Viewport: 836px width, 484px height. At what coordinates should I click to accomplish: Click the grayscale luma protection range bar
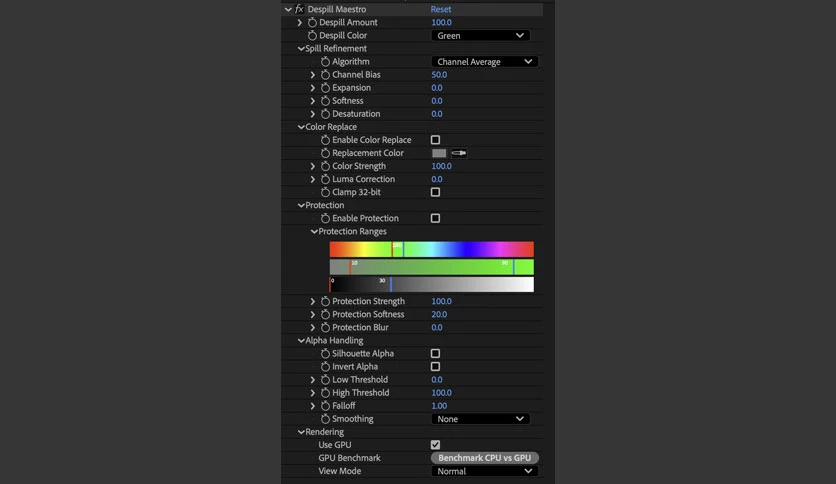(431, 284)
